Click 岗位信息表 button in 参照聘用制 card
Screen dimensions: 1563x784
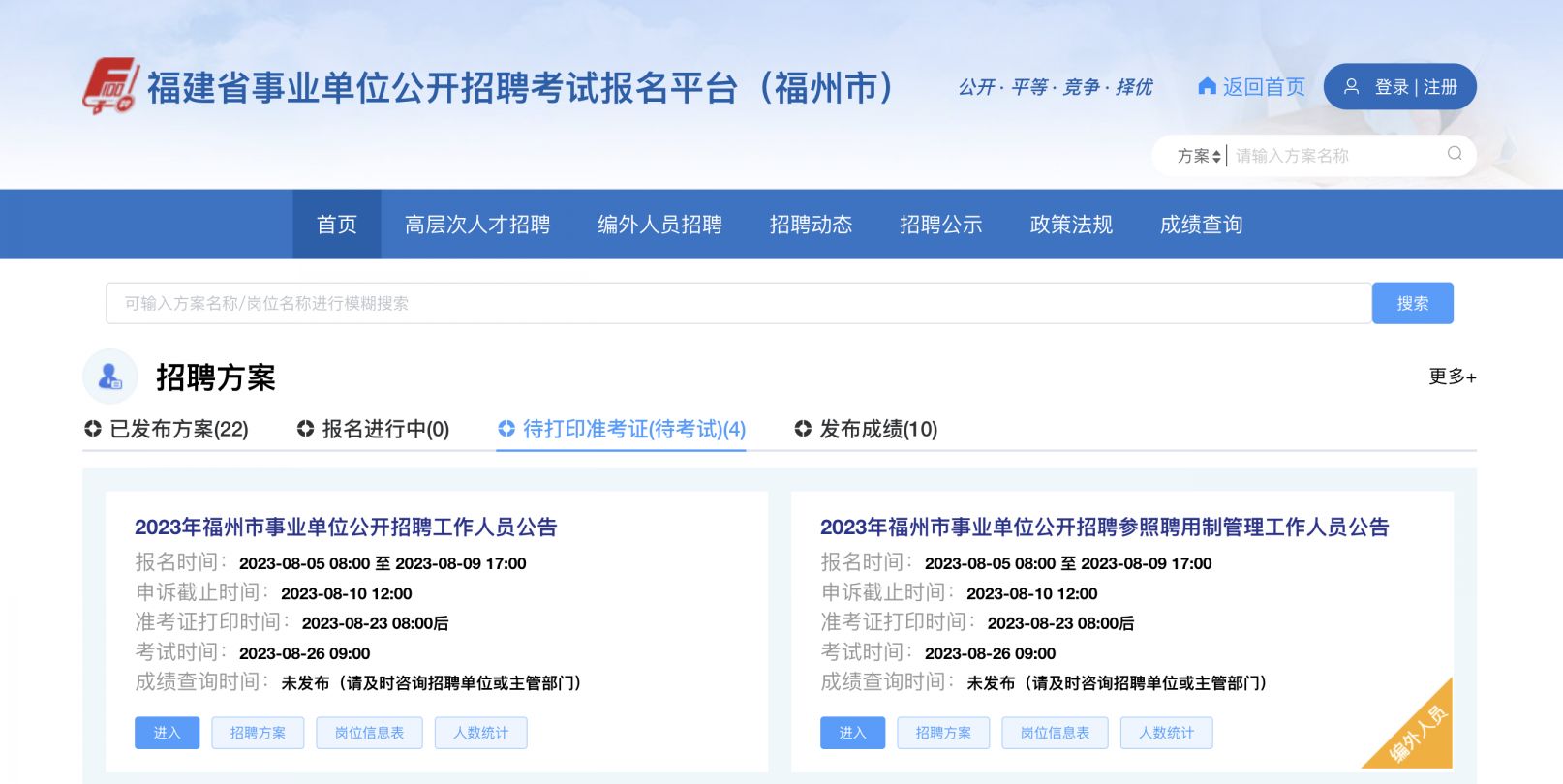(x=1055, y=733)
